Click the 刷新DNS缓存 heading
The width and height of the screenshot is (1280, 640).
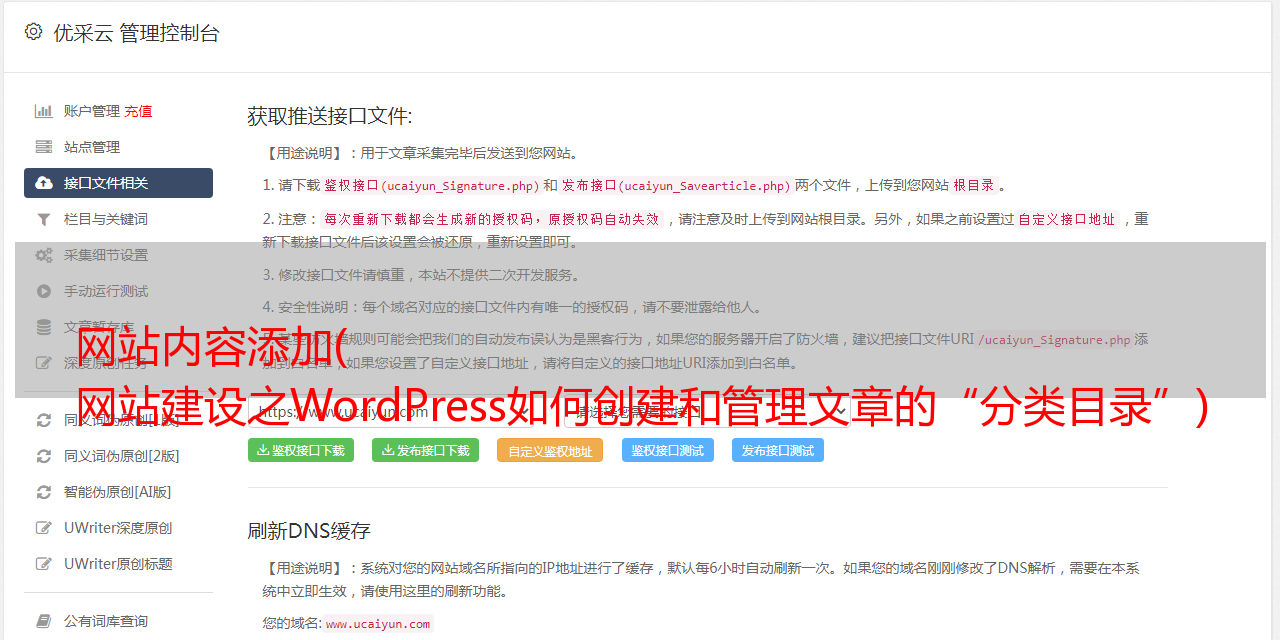309,530
